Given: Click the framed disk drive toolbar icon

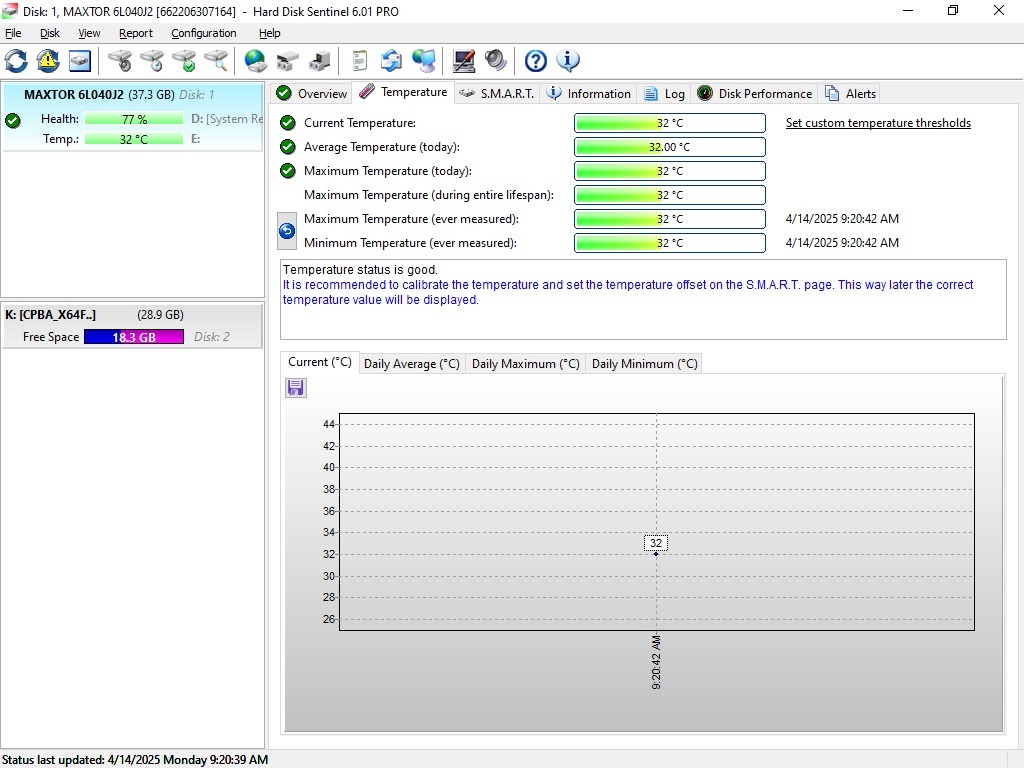Looking at the screenshot, I should [80, 61].
